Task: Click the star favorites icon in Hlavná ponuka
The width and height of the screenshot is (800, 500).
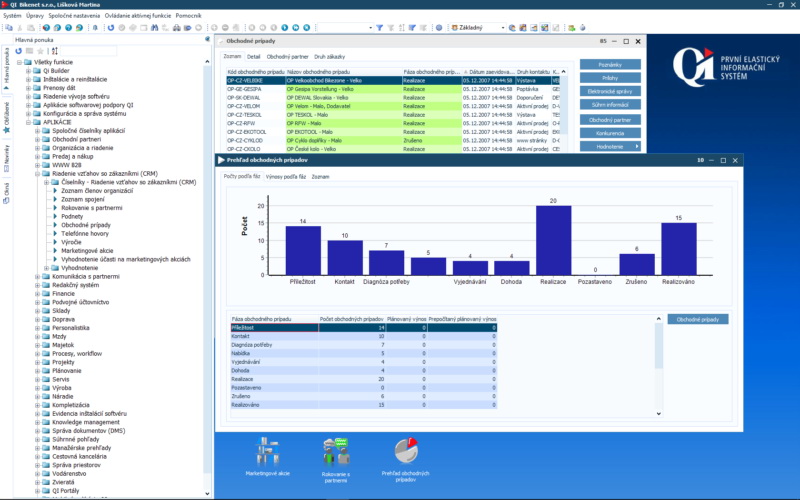Action: tap(40, 51)
